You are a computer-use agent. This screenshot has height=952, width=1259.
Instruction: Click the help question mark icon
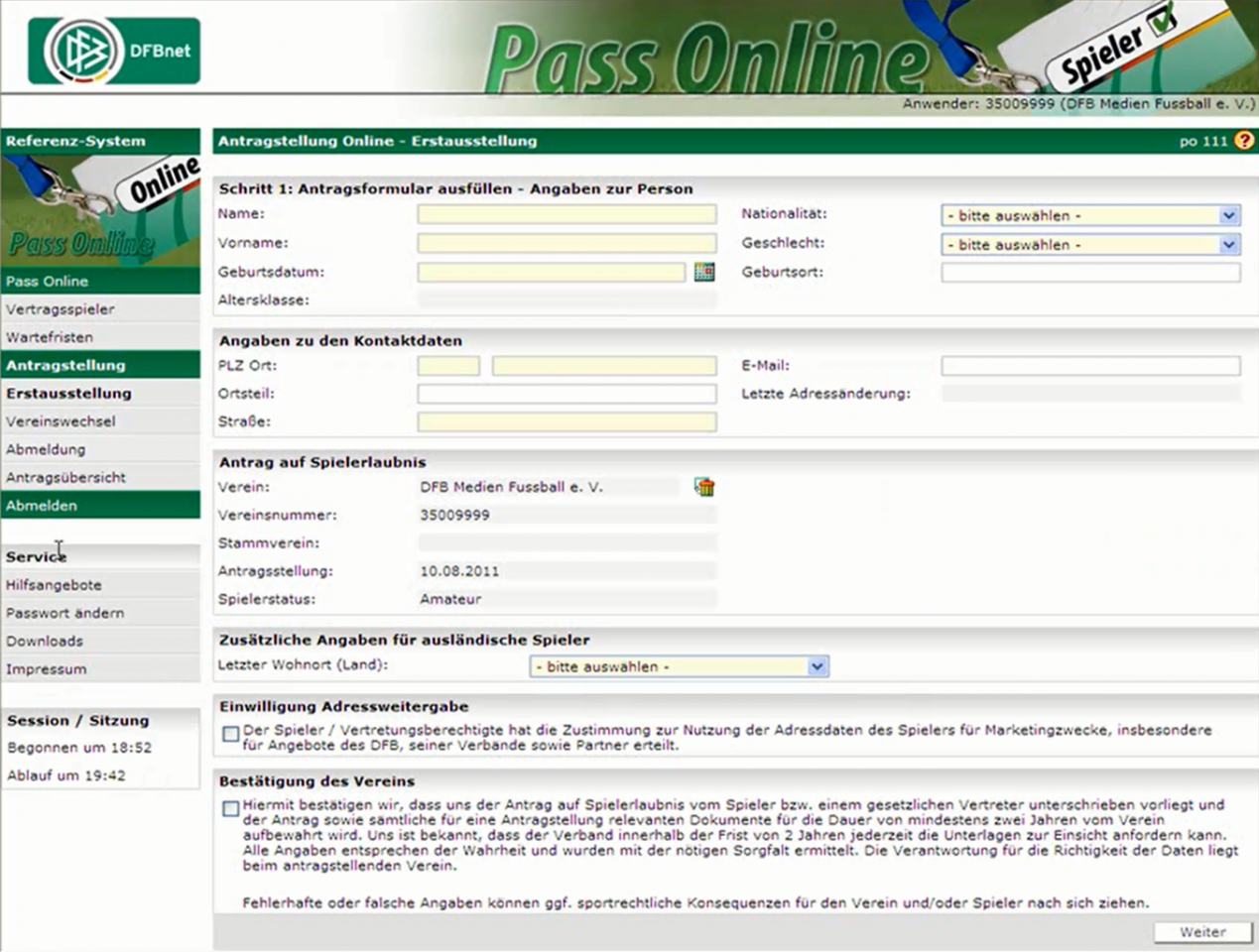tap(1243, 141)
